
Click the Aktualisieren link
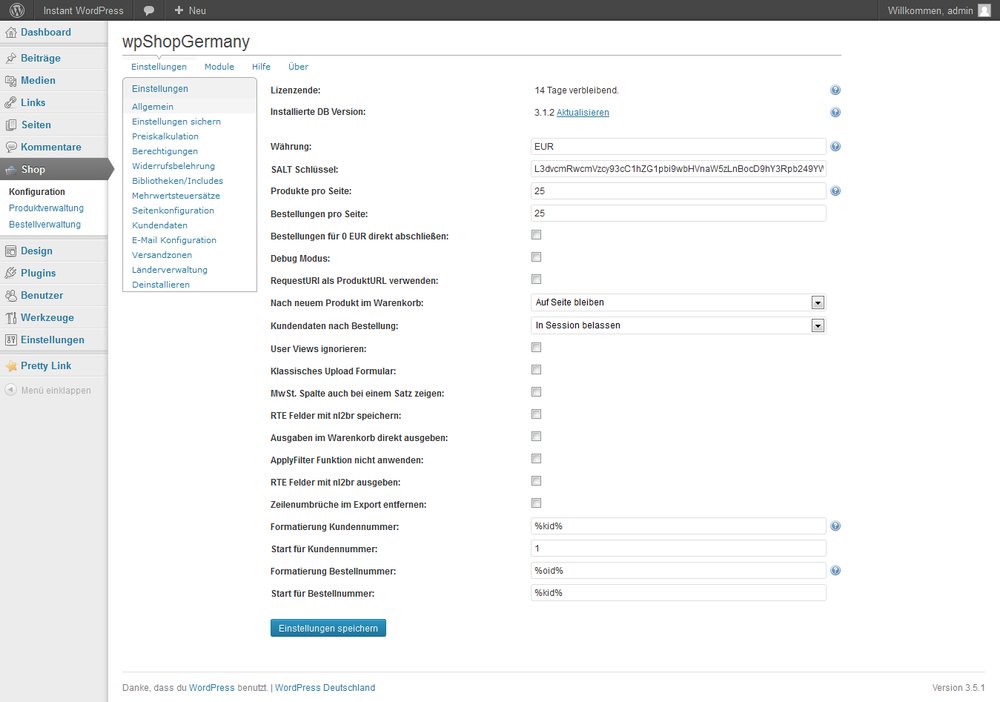pos(583,112)
